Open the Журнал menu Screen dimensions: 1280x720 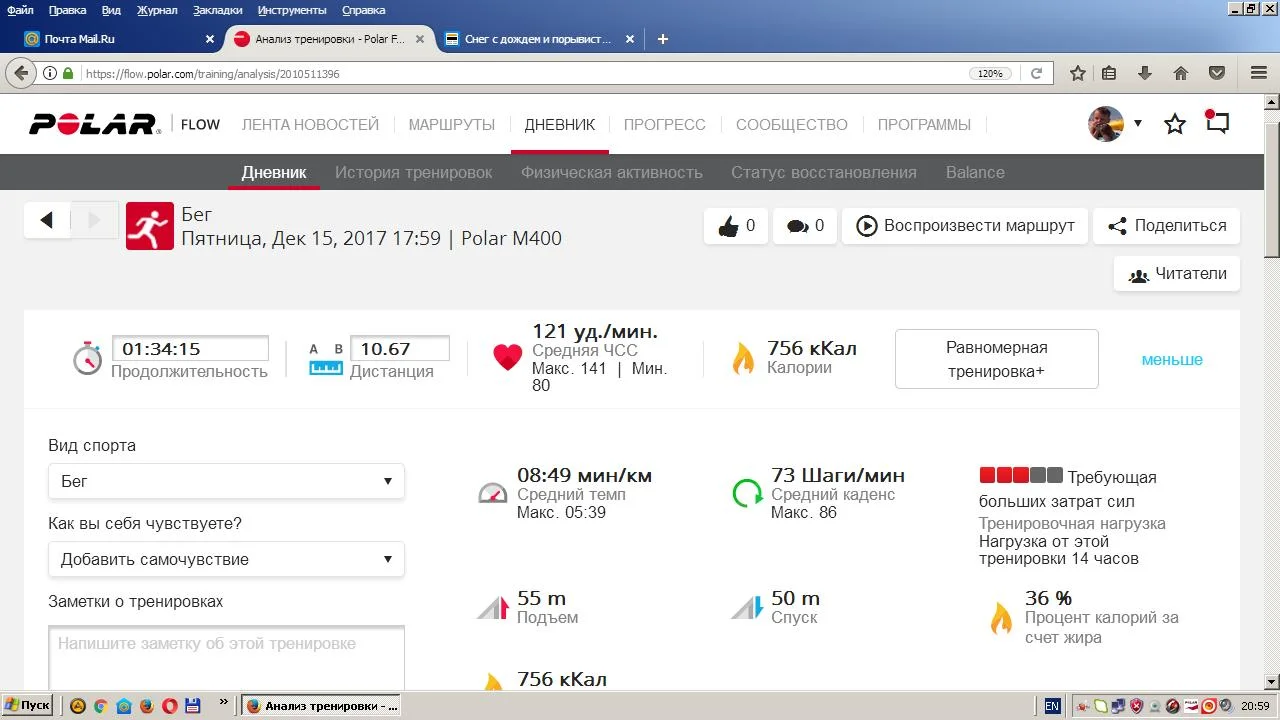coord(157,10)
